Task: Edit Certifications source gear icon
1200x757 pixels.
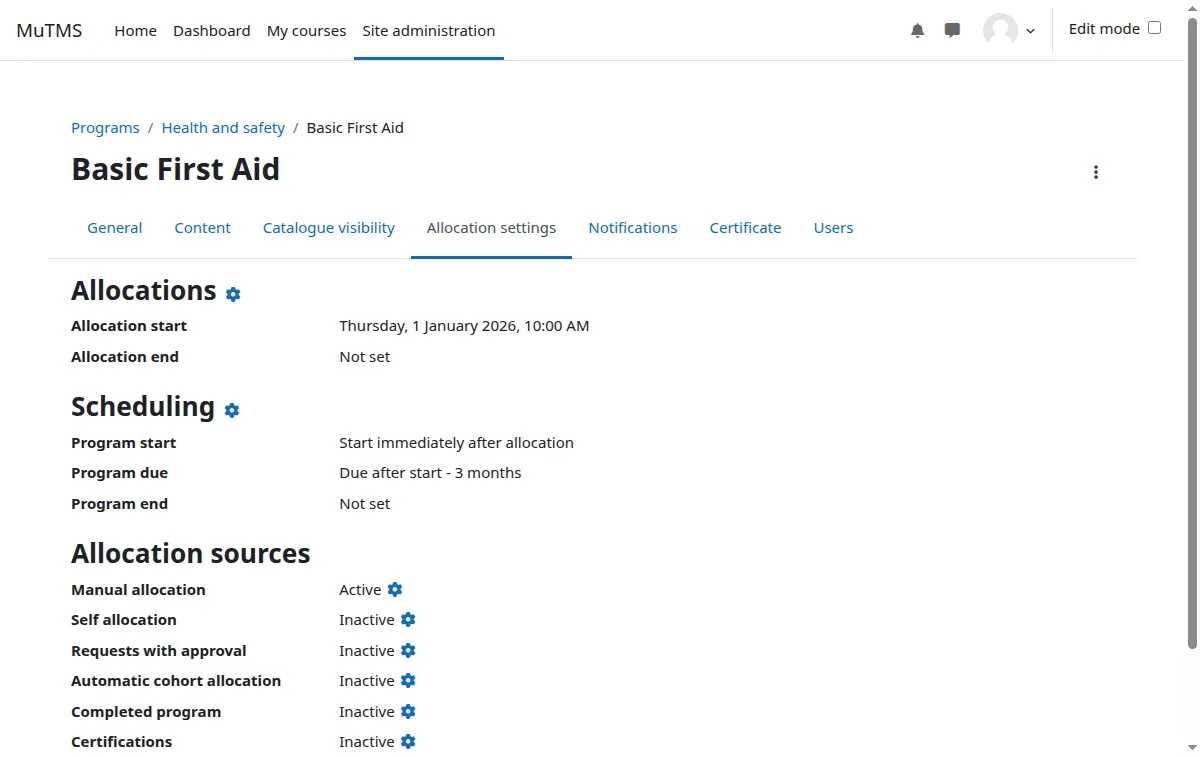Action: pyautogui.click(x=408, y=742)
